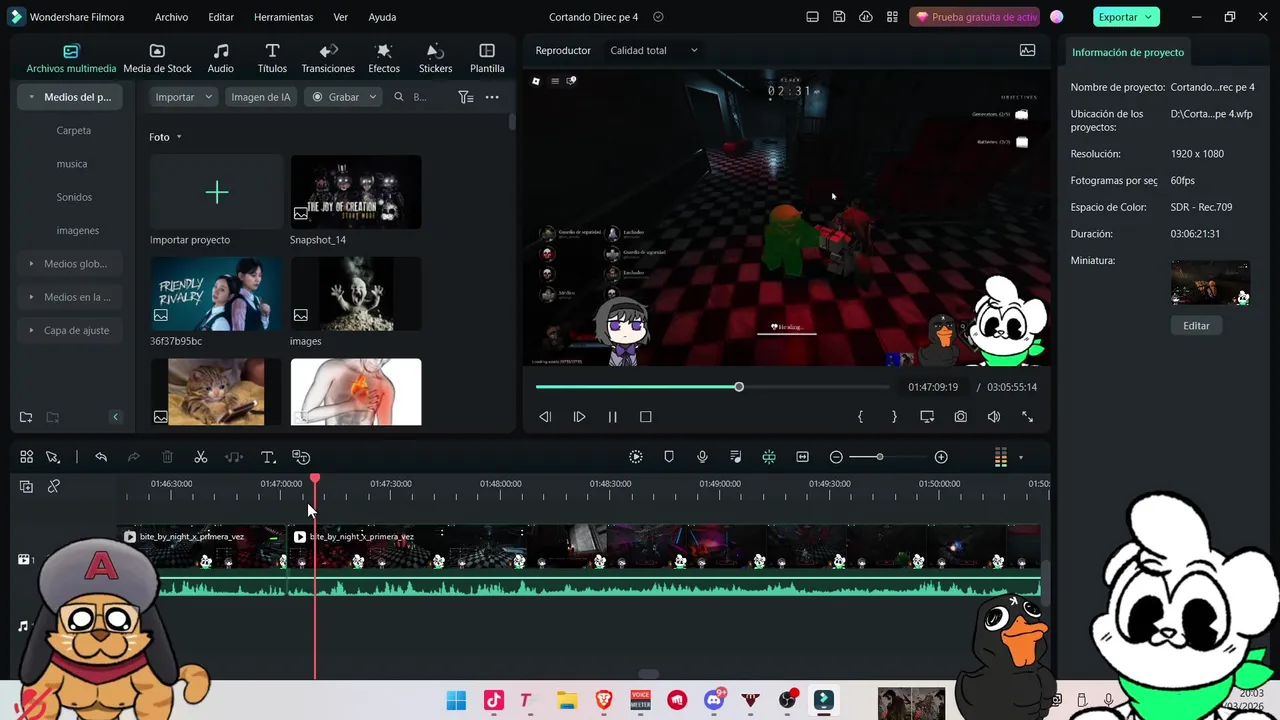Screen dimensions: 1280x720
Task: Collapse the Medios del proyecto tree
Action: click(32, 97)
